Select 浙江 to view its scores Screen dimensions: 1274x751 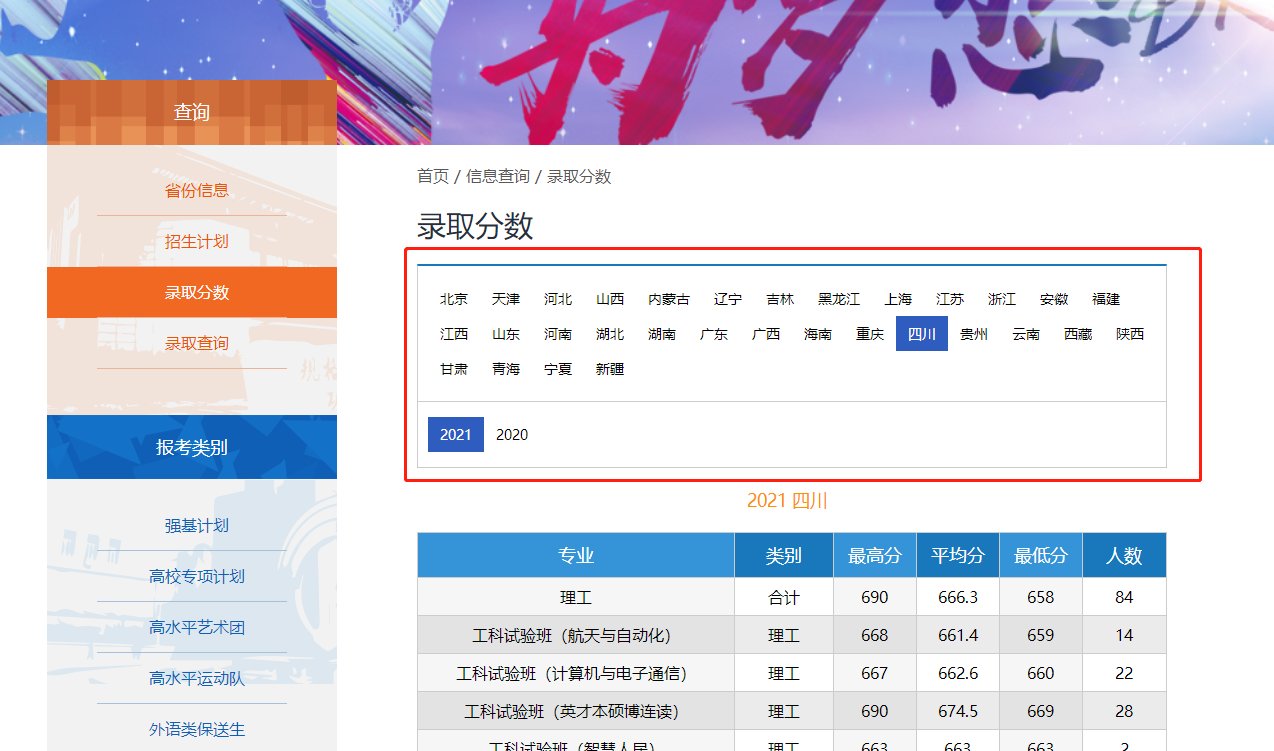(x=1001, y=298)
